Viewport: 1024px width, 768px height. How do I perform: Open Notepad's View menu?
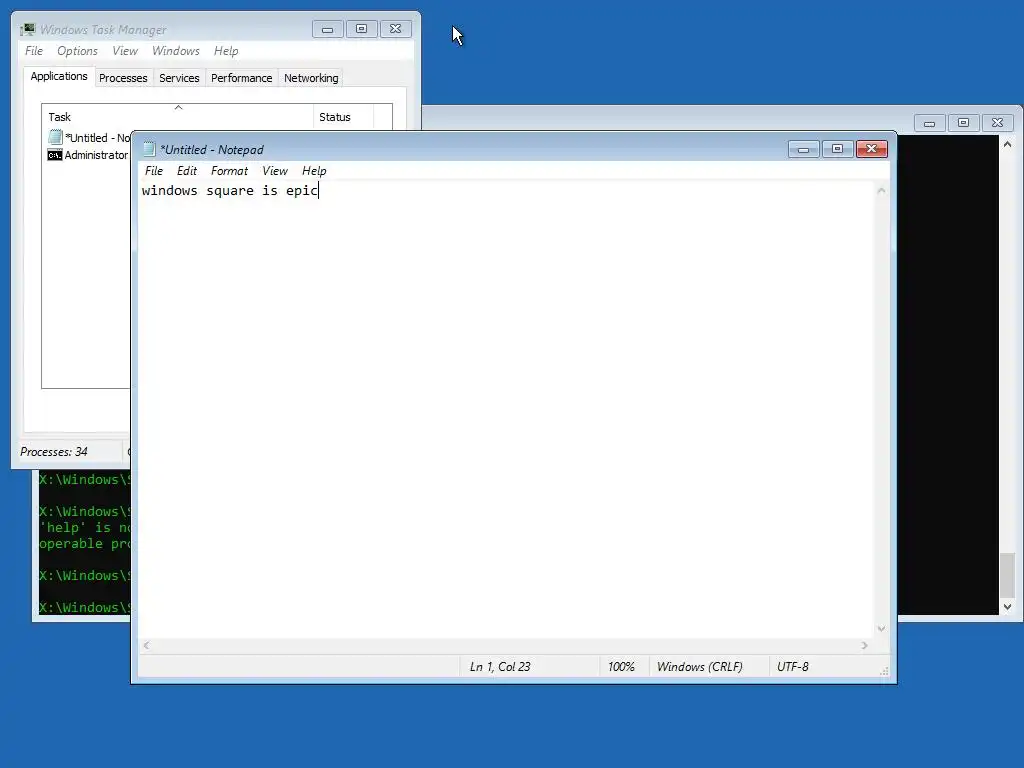pyautogui.click(x=275, y=171)
